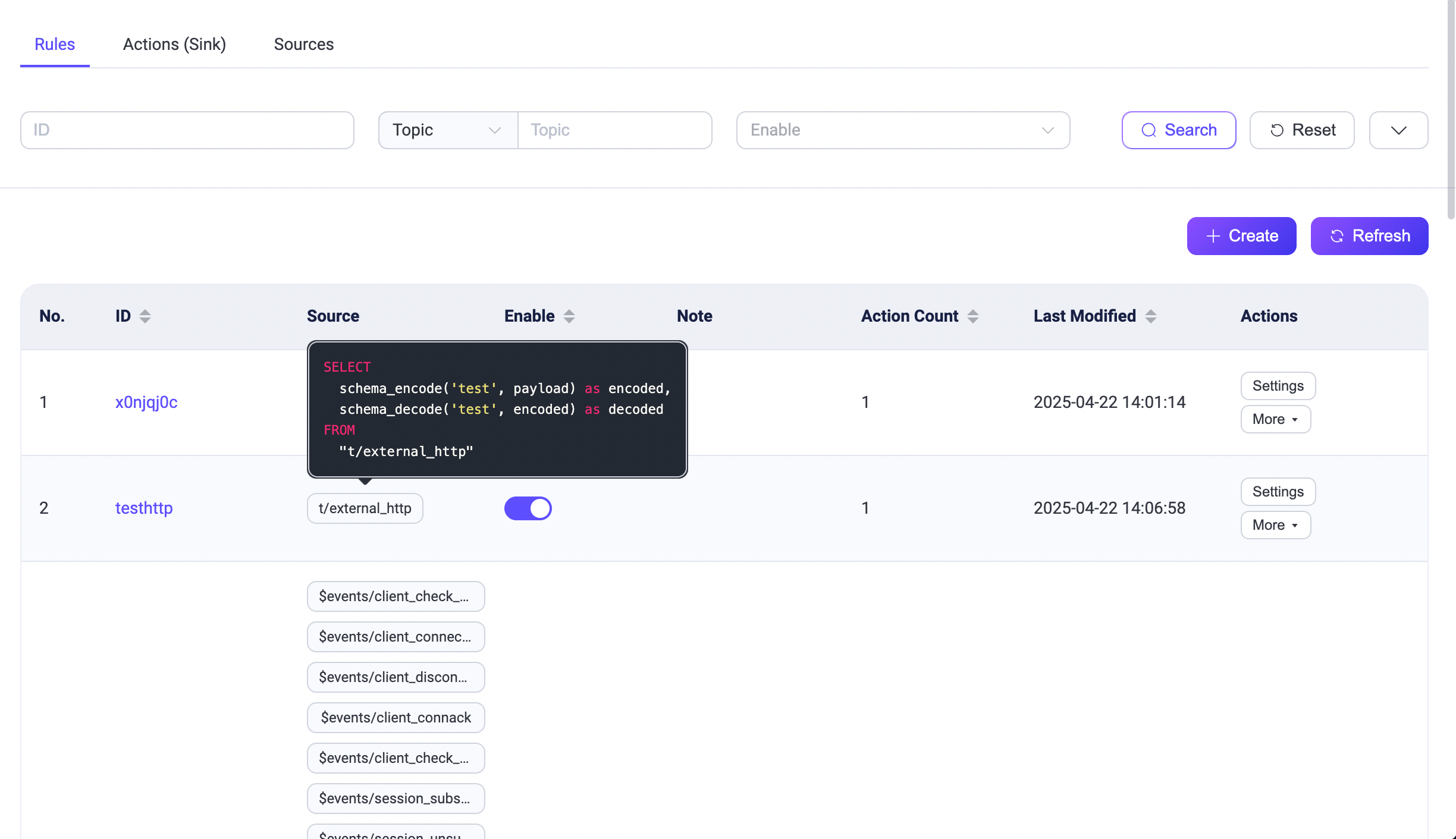This screenshot has width=1456, height=839.
Task: Click the t/external_http source tag
Action: 365,508
